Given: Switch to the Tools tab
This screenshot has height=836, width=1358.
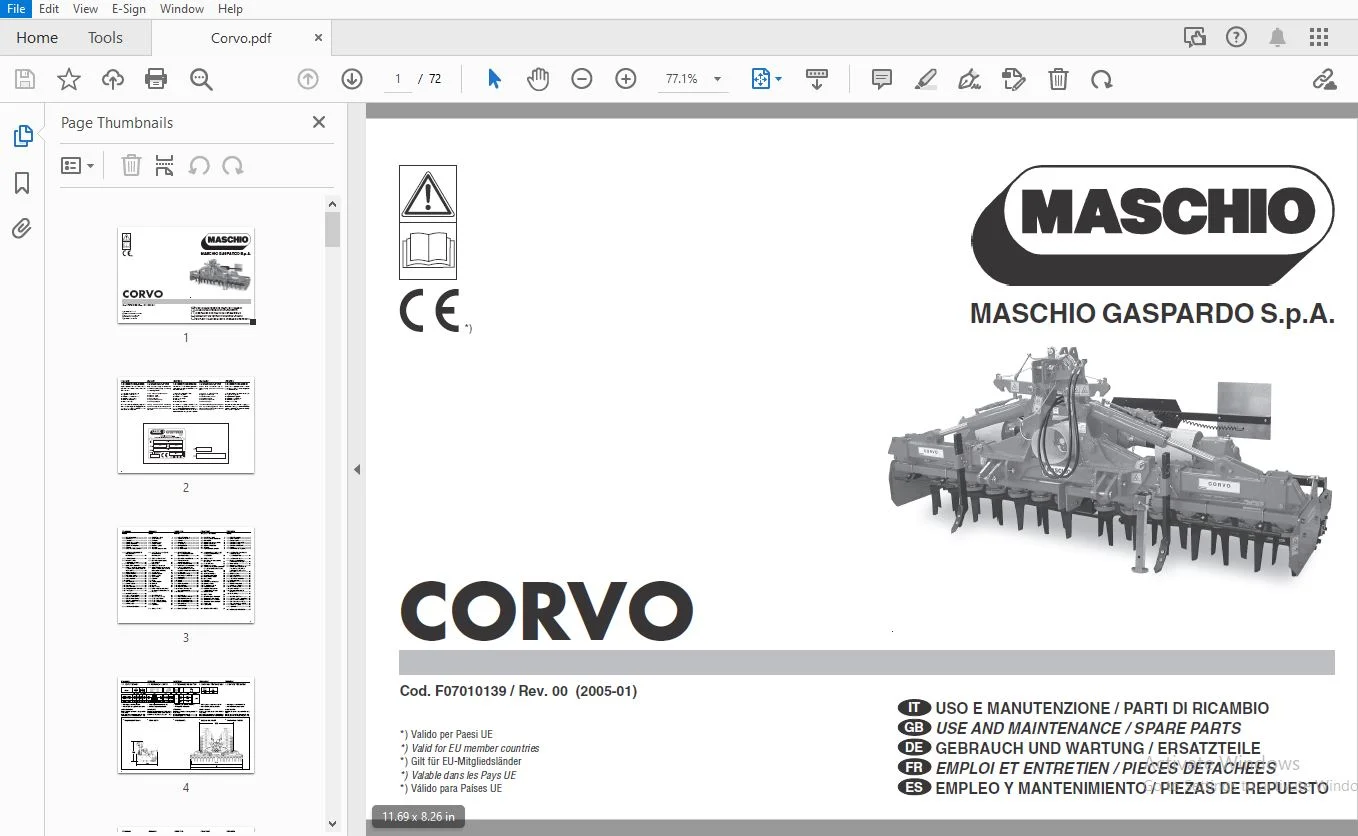Looking at the screenshot, I should tap(105, 38).
